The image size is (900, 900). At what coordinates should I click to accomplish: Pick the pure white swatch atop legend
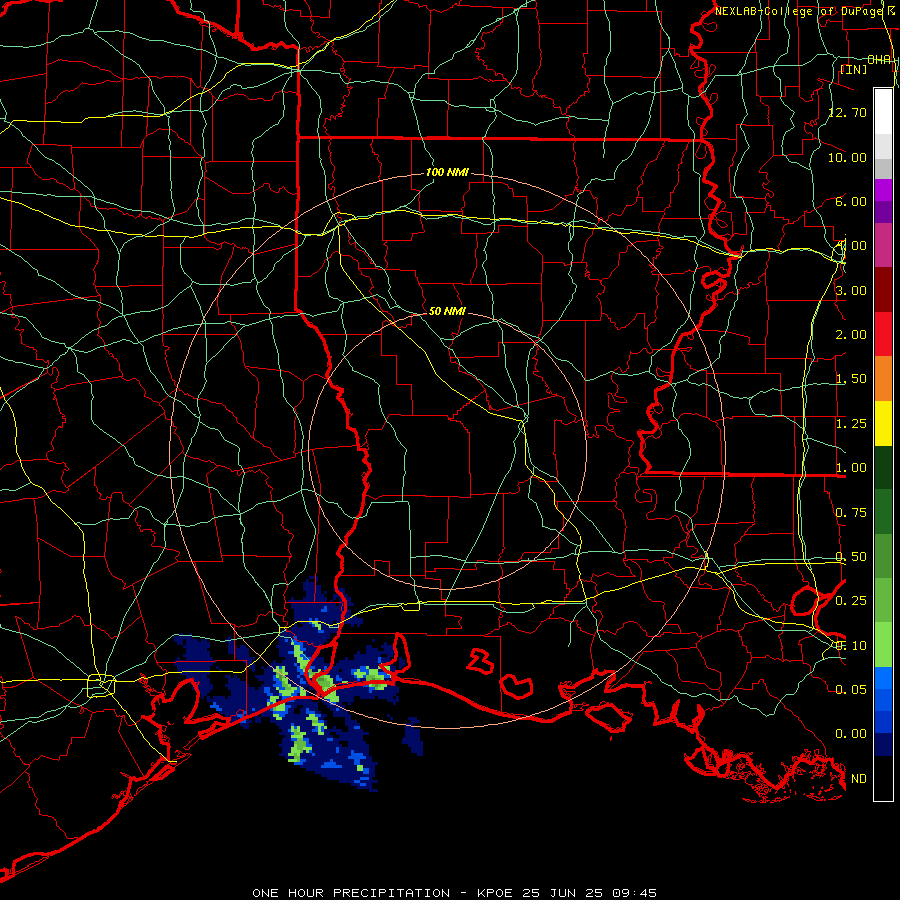tap(883, 112)
